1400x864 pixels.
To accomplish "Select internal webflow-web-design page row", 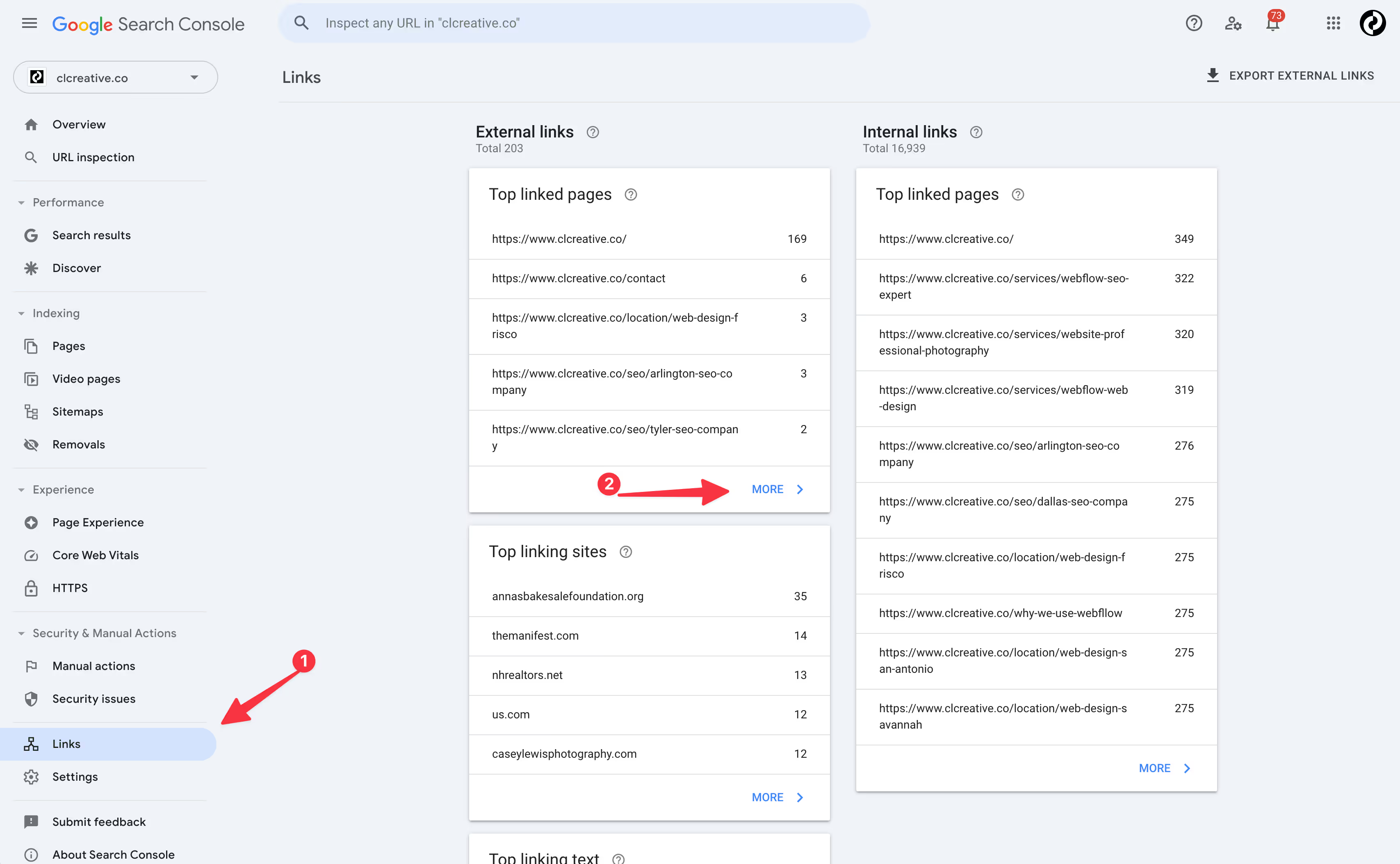I will coord(1036,398).
